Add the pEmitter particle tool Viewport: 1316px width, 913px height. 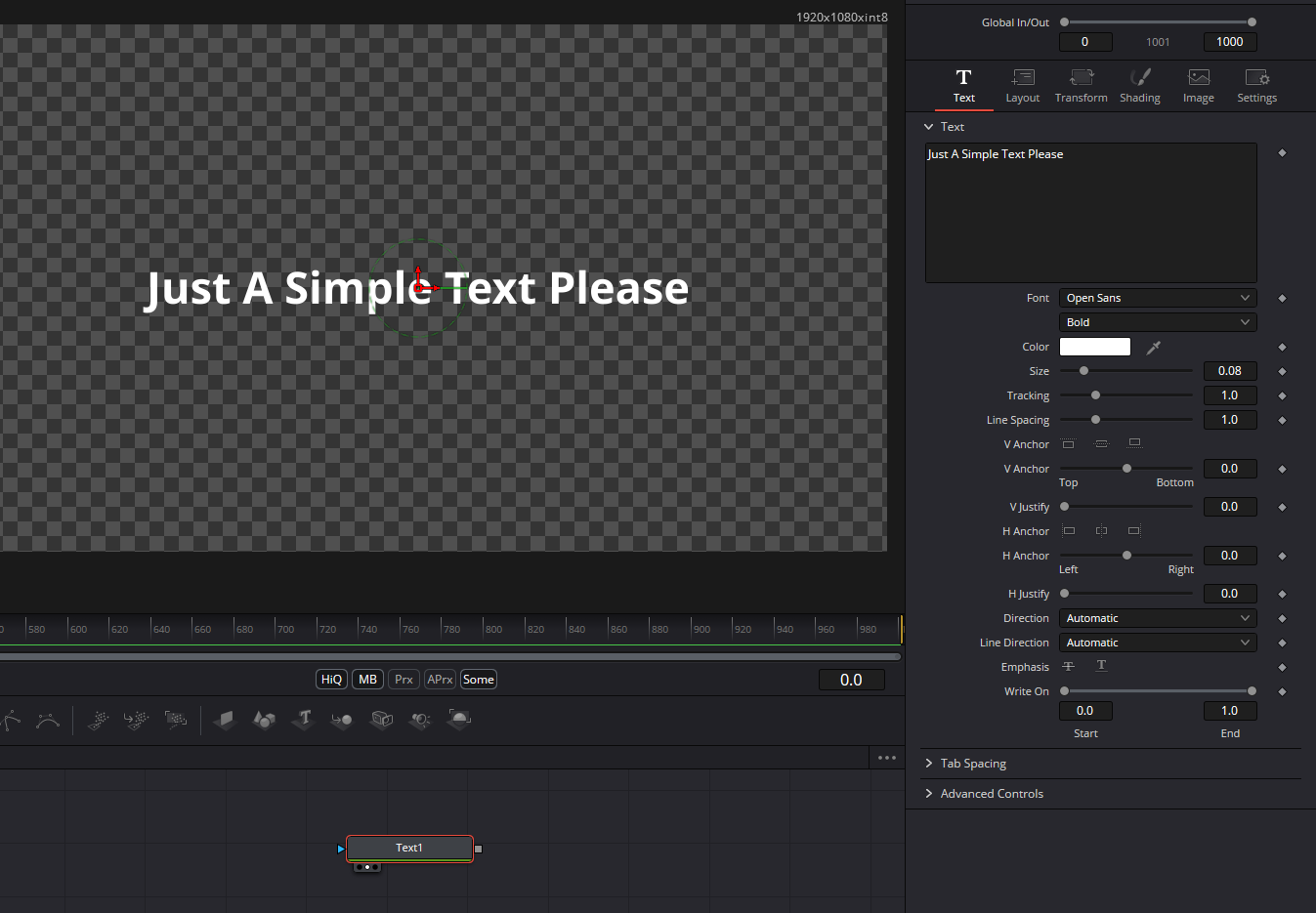point(98,720)
